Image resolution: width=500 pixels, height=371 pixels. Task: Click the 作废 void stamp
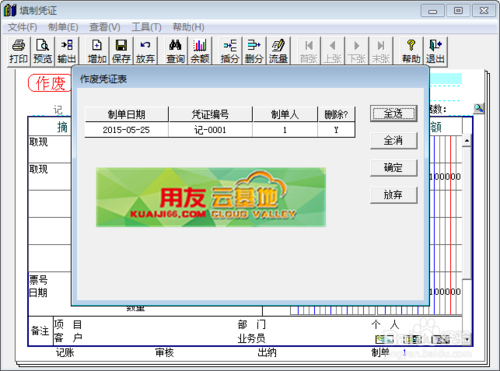(50, 83)
